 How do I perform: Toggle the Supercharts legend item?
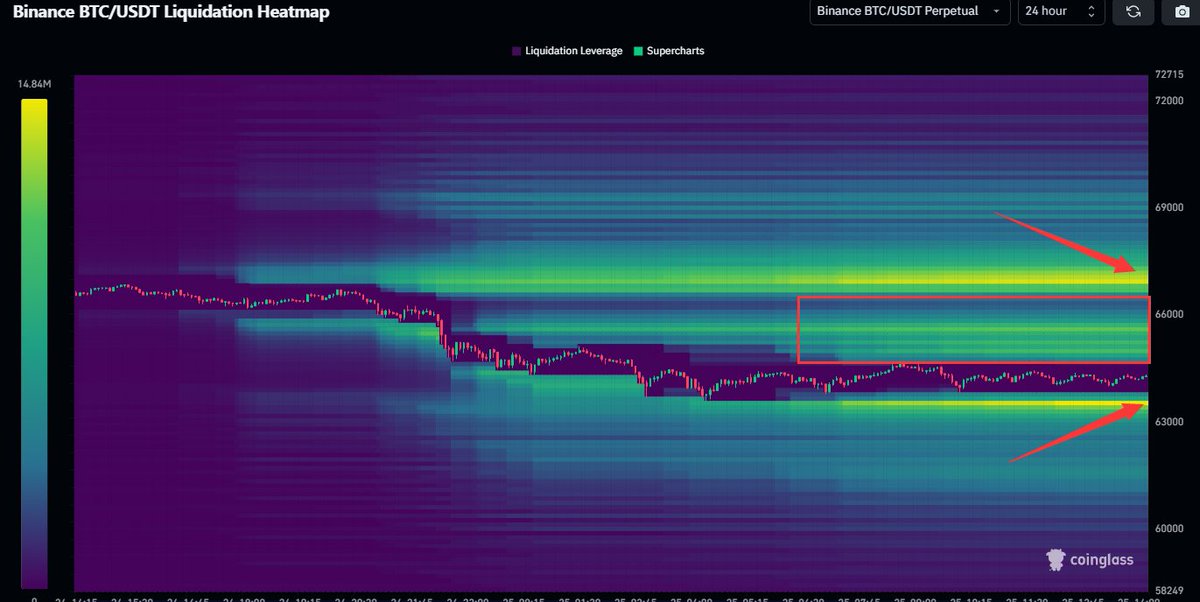[669, 50]
